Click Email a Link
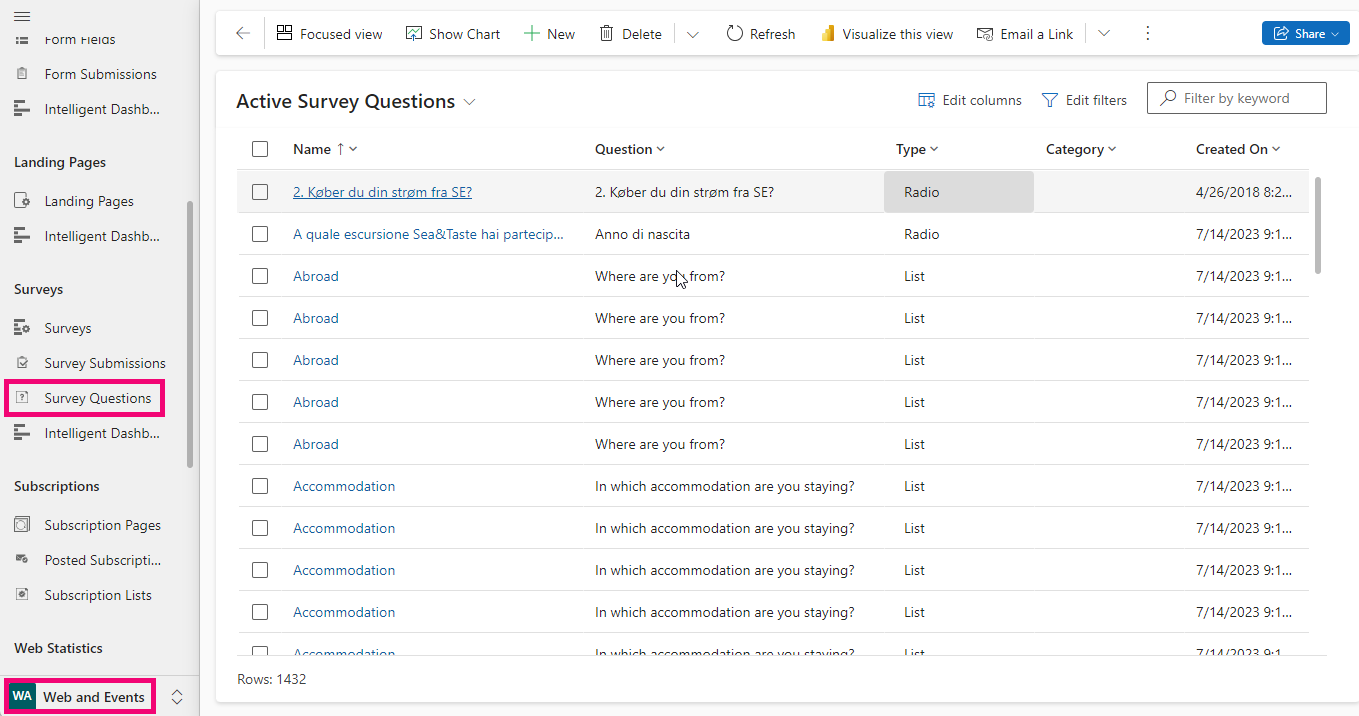The image size is (1359, 716). point(1025,34)
